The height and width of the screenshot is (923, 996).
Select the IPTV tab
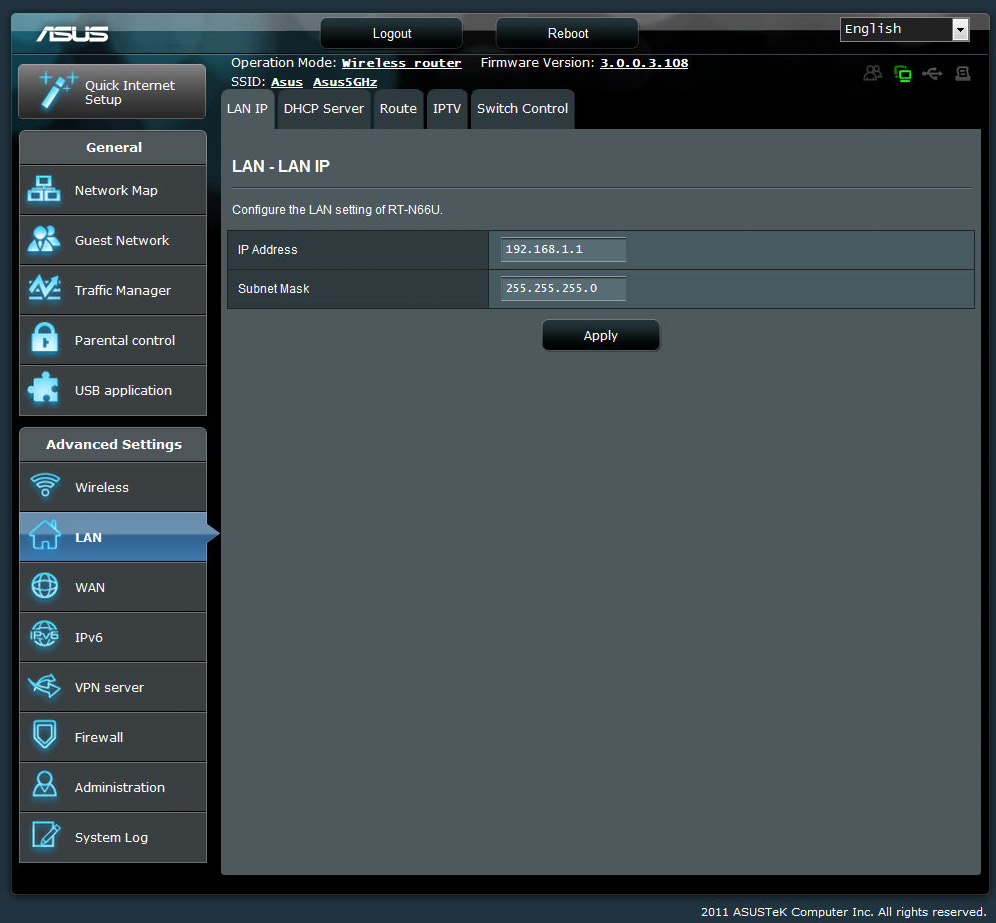click(447, 109)
